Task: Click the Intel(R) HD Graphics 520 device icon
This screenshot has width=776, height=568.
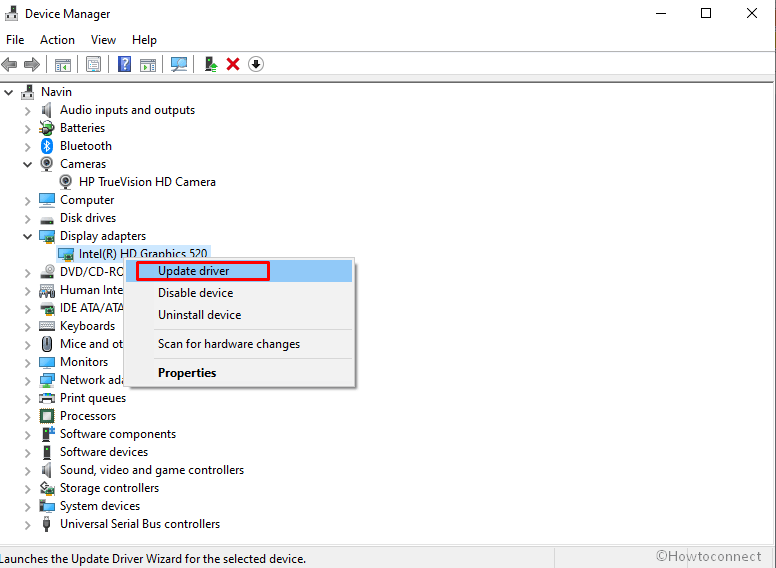Action: point(65,254)
